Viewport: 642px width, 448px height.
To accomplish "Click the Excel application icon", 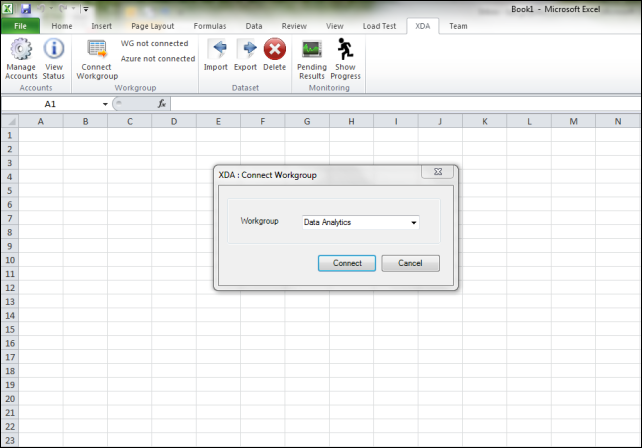I will (7, 8).
